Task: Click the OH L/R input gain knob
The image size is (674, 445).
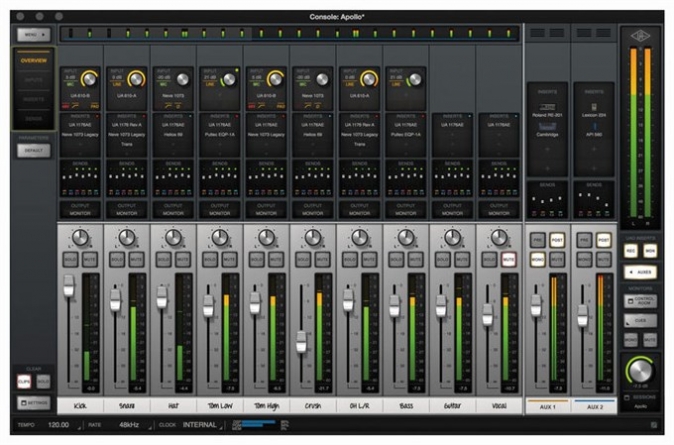Action: 368,79
